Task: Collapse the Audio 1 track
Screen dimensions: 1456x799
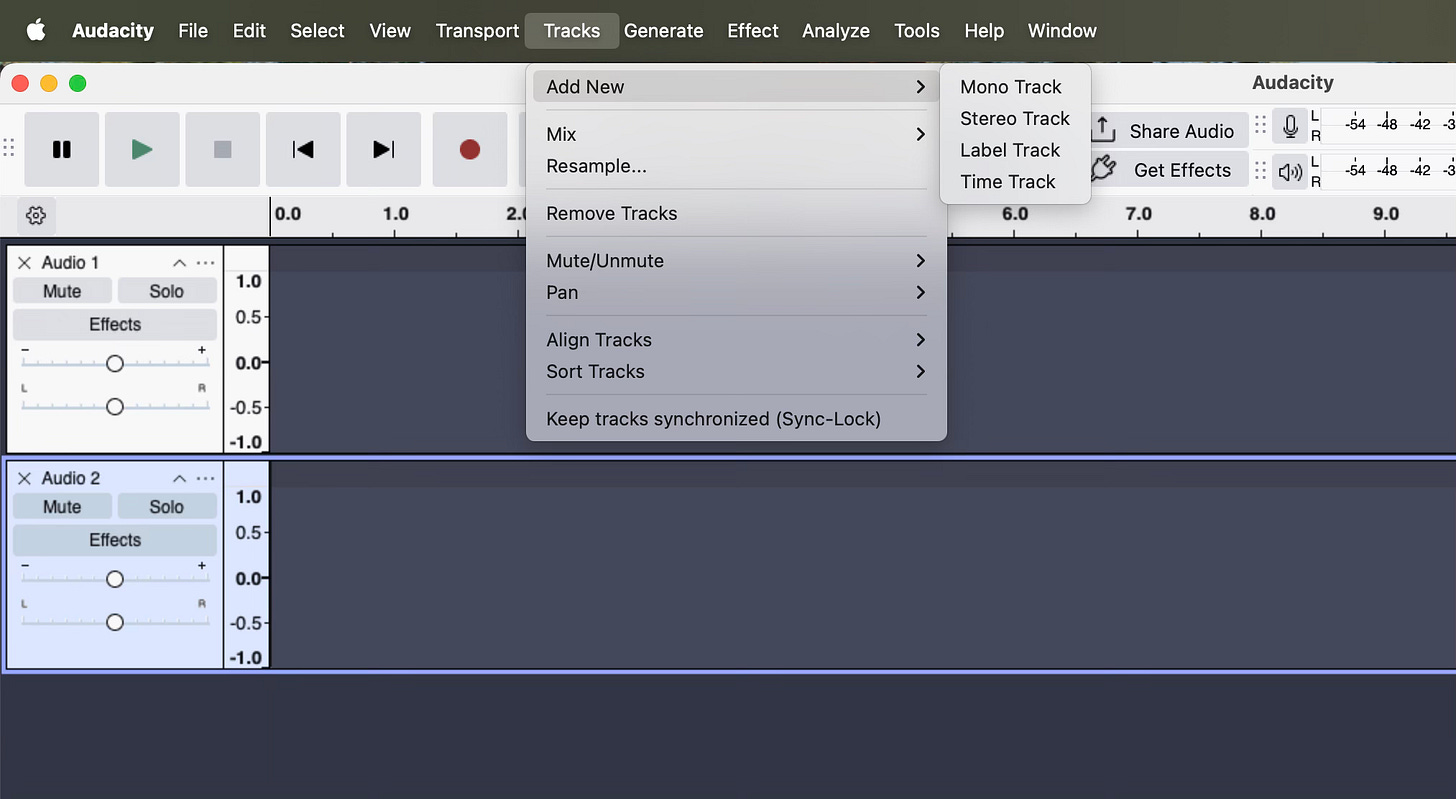Action: pos(179,263)
